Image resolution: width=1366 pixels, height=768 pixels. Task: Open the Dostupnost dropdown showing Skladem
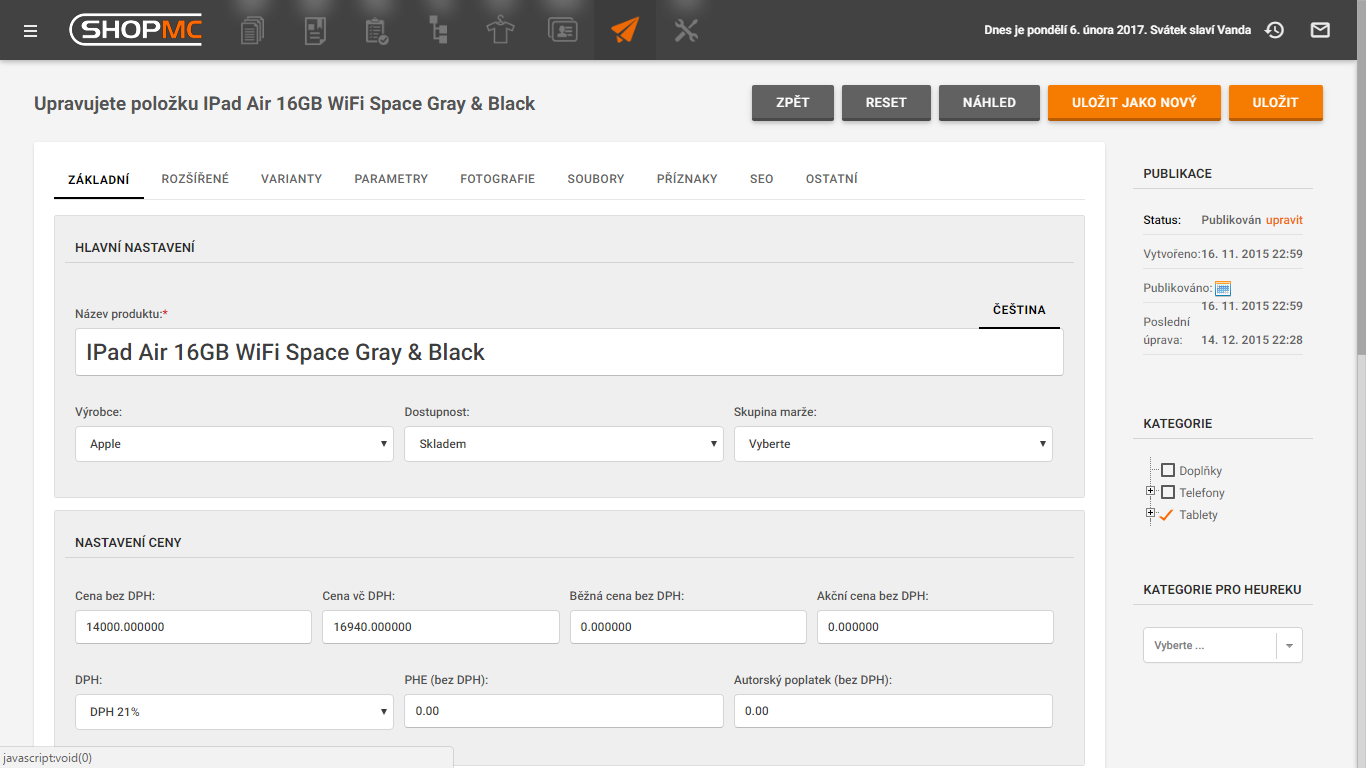[x=563, y=444]
